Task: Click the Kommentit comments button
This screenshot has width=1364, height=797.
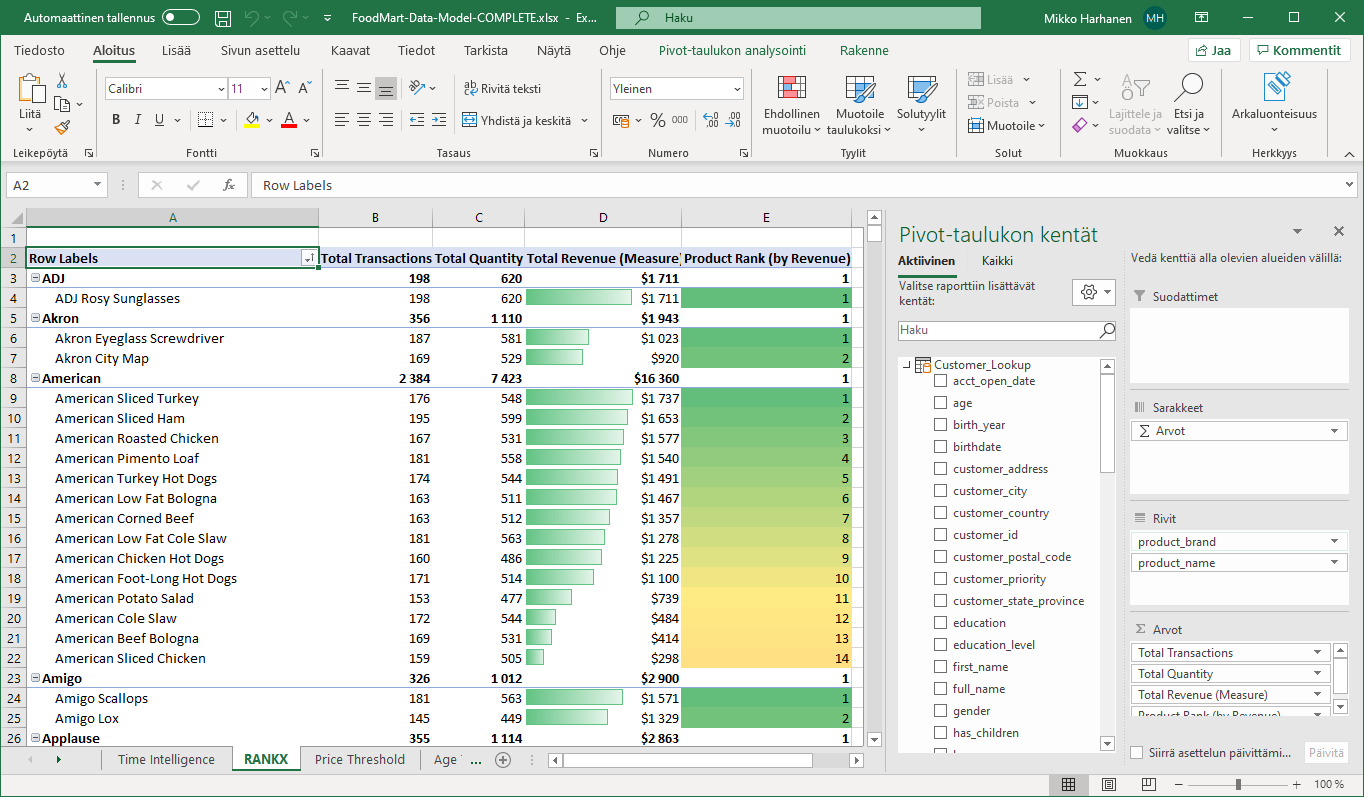Action: tap(1299, 50)
